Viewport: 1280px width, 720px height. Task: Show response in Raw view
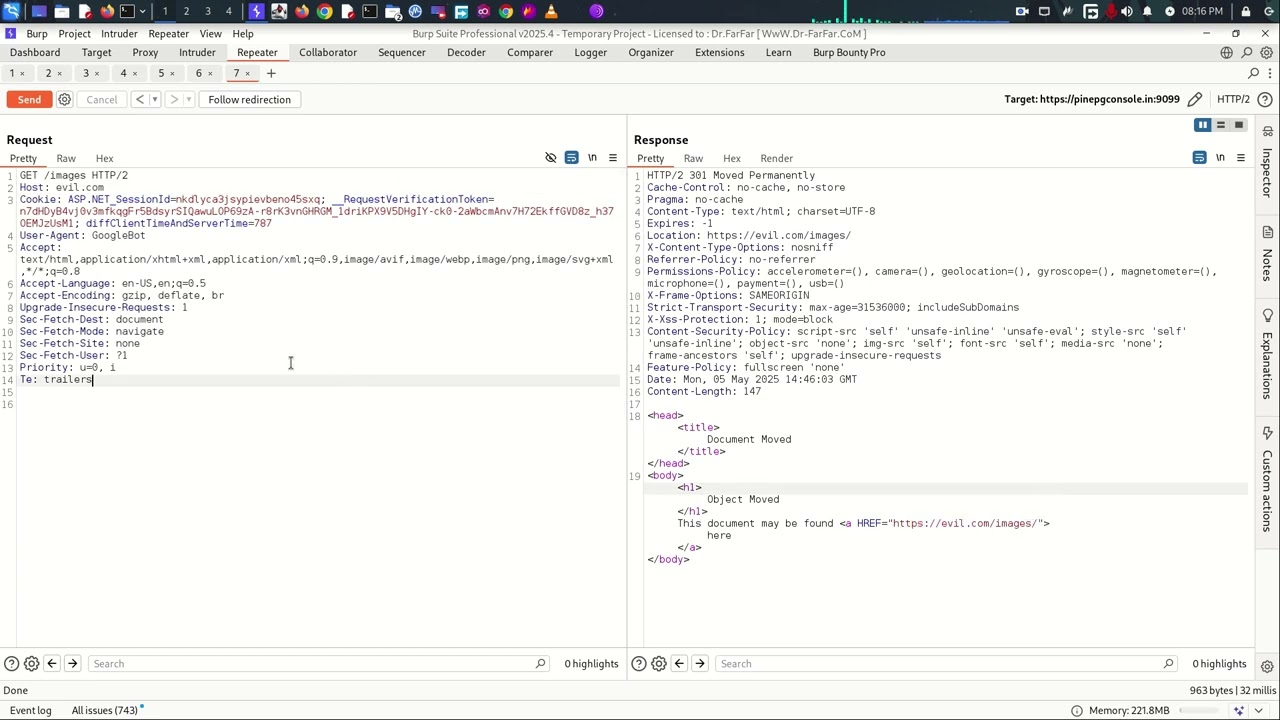click(693, 159)
